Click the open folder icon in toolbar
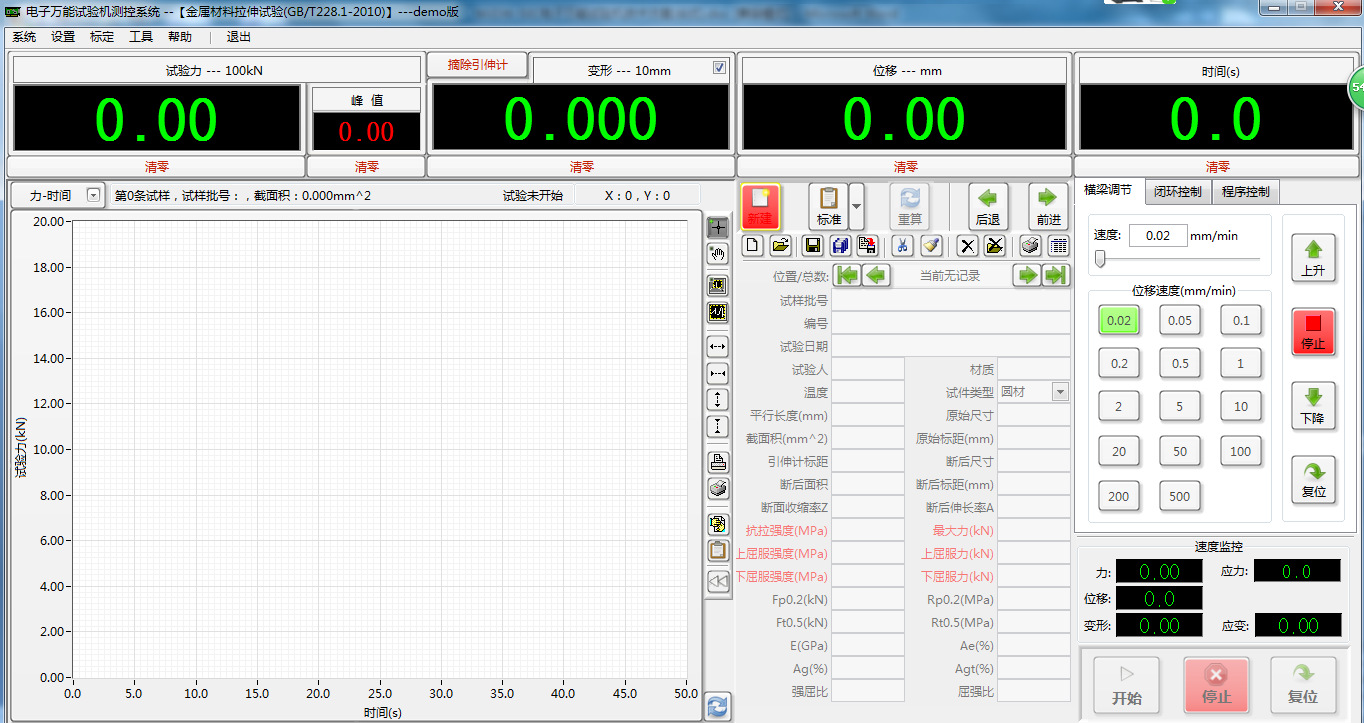The image size is (1364, 723). [x=780, y=246]
